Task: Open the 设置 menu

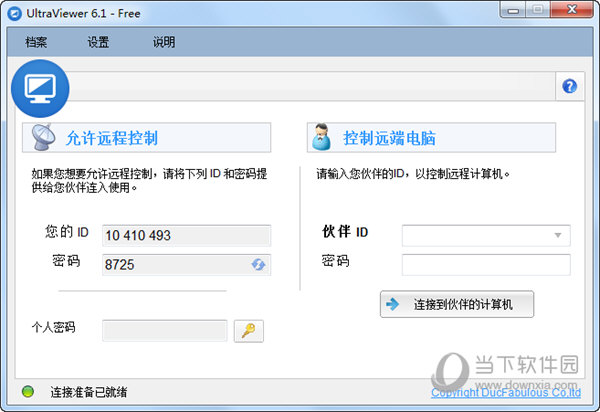Action: [x=98, y=42]
